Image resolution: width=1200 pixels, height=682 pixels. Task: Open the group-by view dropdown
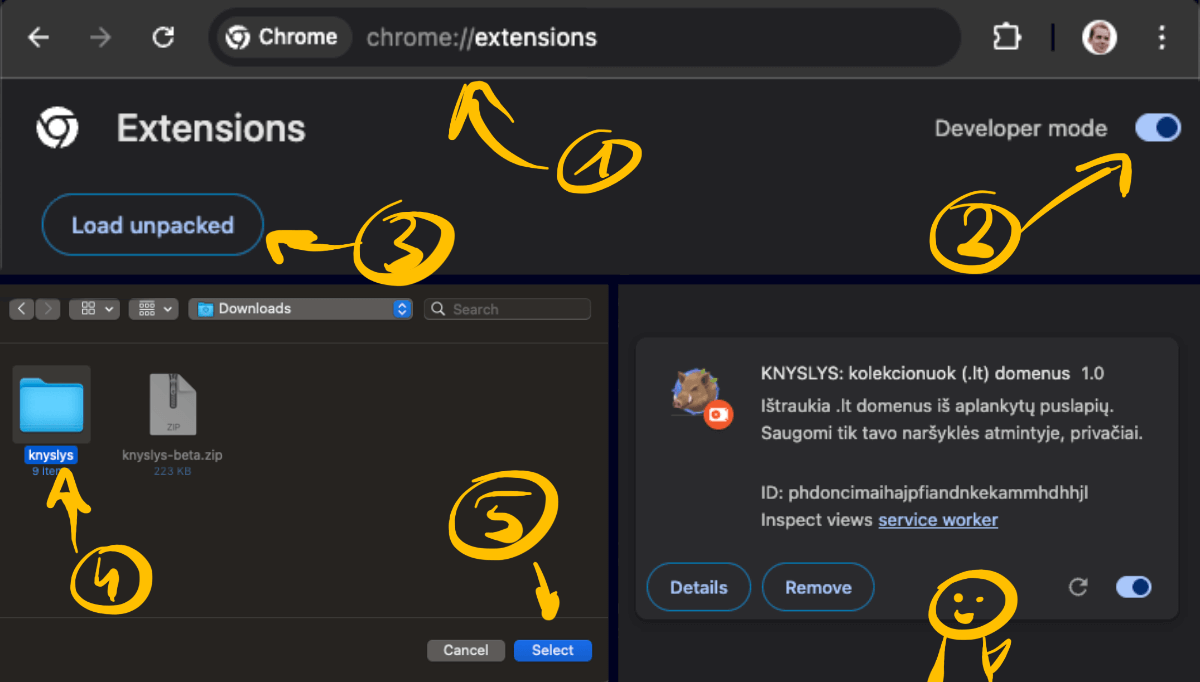click(x=154, y=309)
